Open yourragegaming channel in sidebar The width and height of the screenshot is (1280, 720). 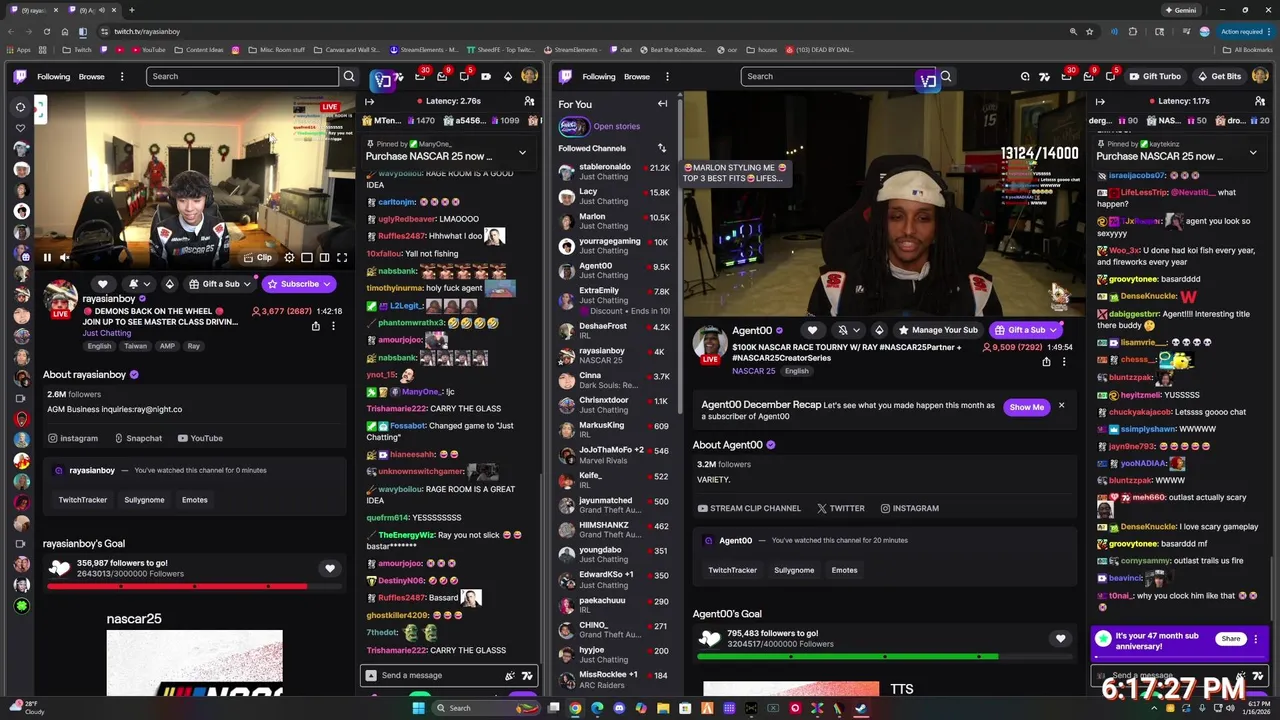coord(614,246)
